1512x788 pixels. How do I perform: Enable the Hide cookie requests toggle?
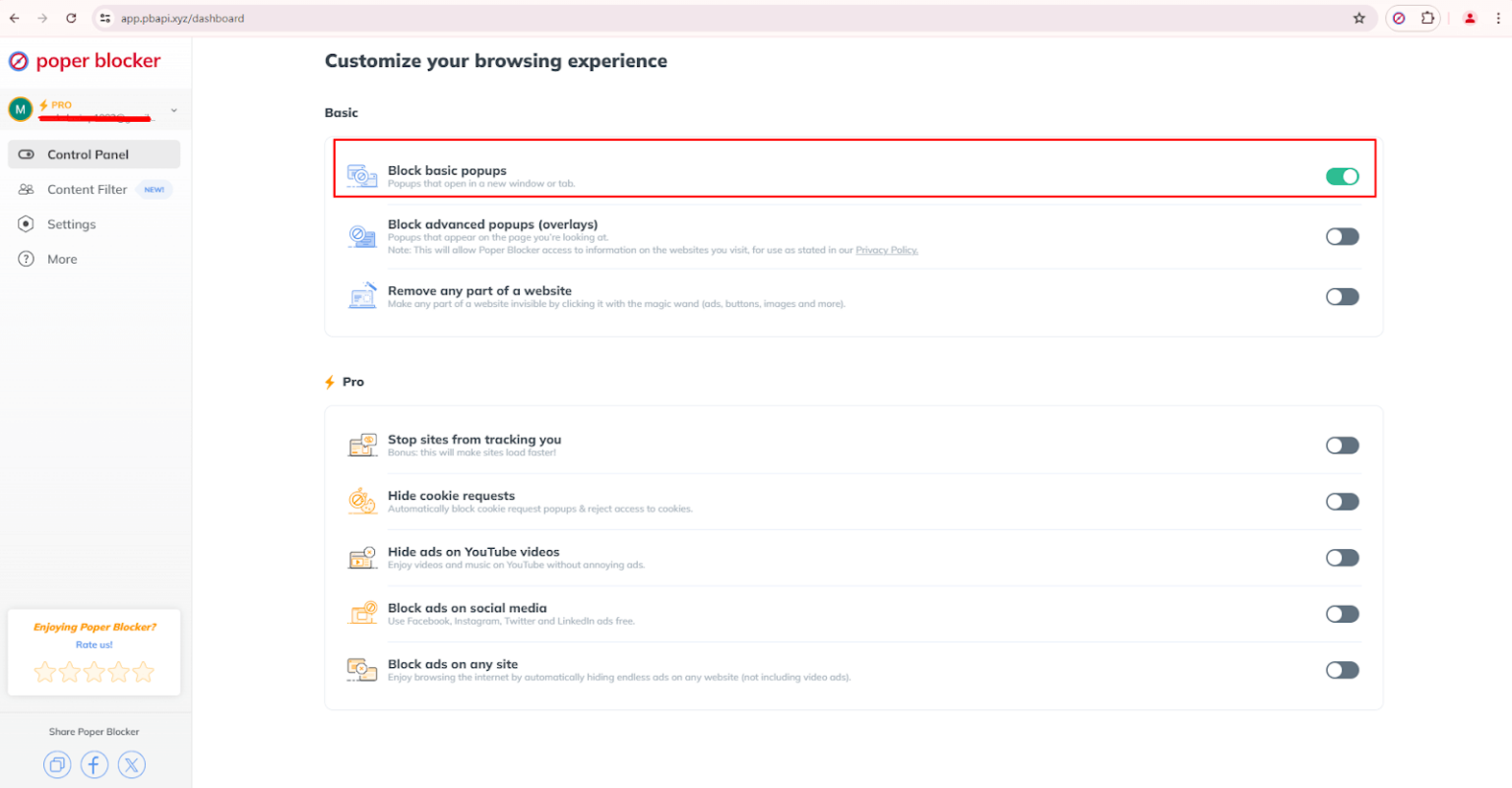[1342, 502]
